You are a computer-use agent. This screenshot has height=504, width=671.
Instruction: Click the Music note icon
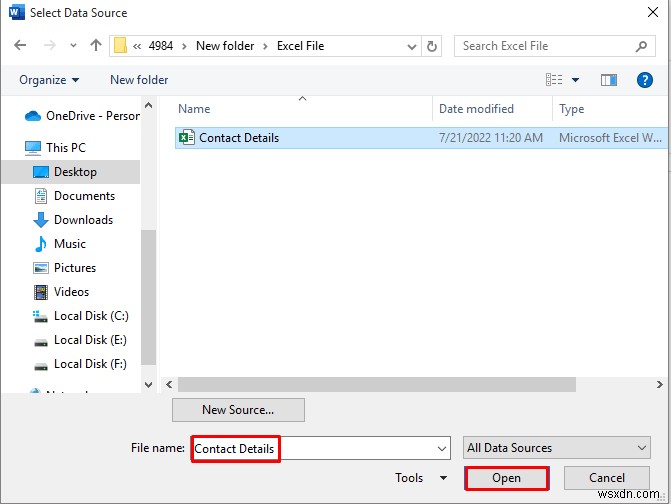(x=41, y=244)
